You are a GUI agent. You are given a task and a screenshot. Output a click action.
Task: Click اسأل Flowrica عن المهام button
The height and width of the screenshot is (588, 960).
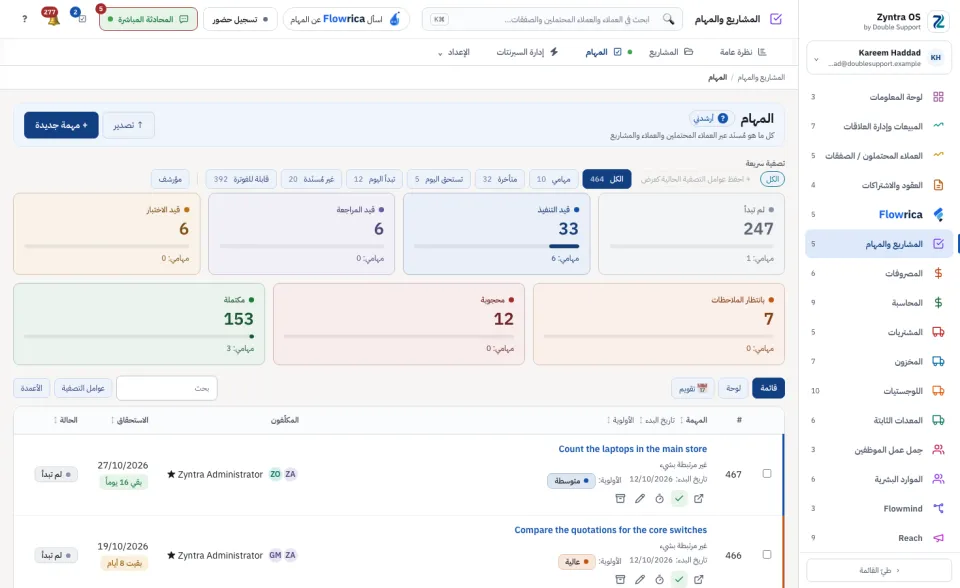(x=346, y=19)
